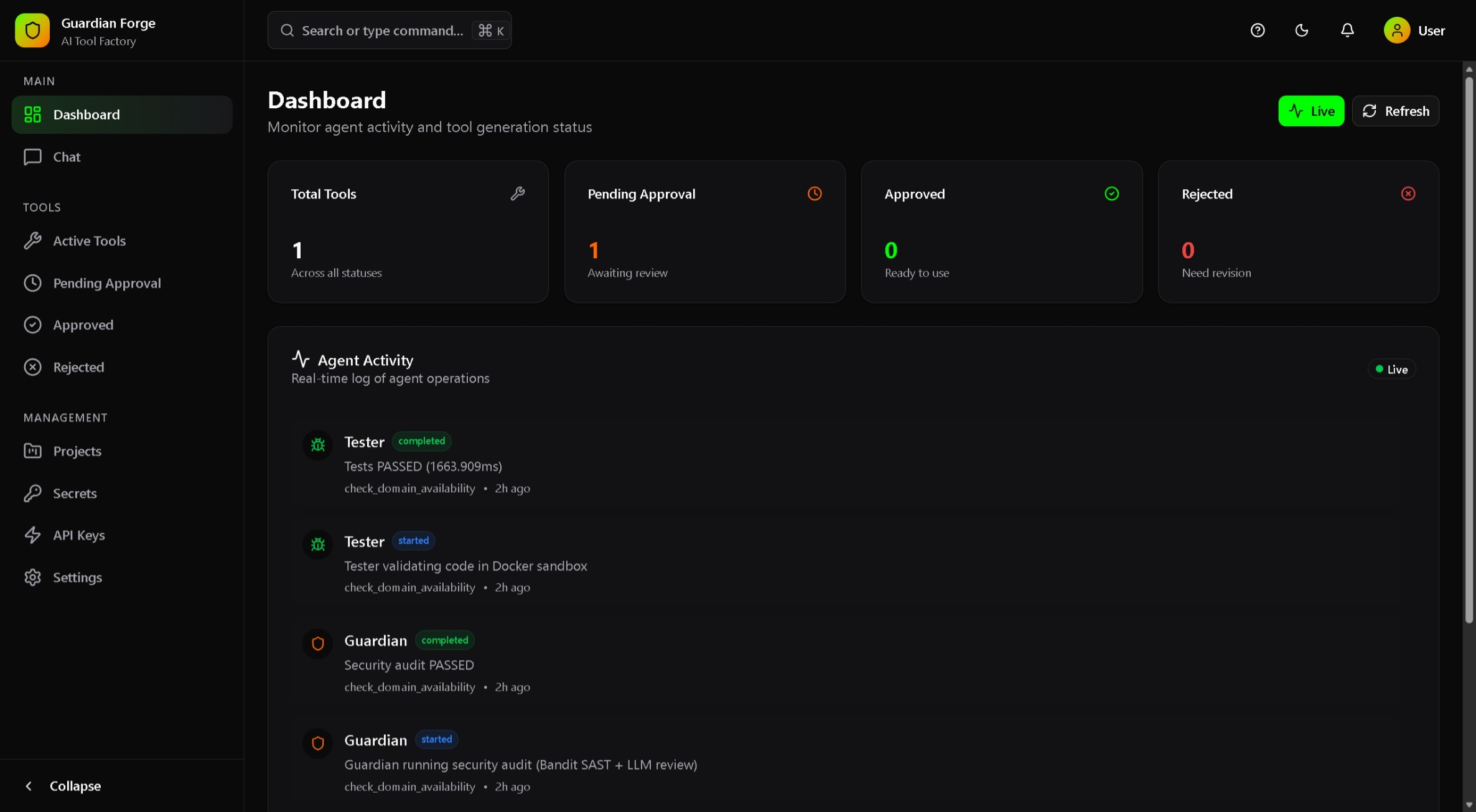Click the Refresh button
The image size is (1476, 812).
[1397, 111]
